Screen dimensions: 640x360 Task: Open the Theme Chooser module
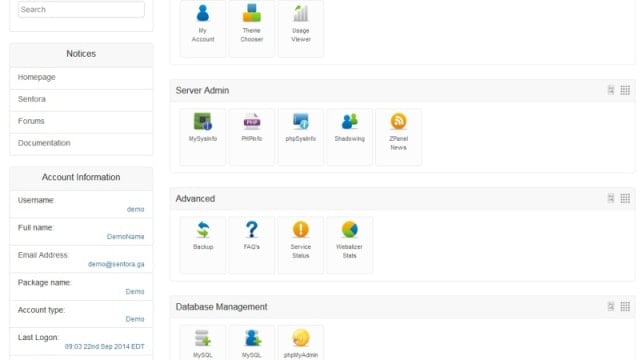pyautogui.click(x=252, y=28)
